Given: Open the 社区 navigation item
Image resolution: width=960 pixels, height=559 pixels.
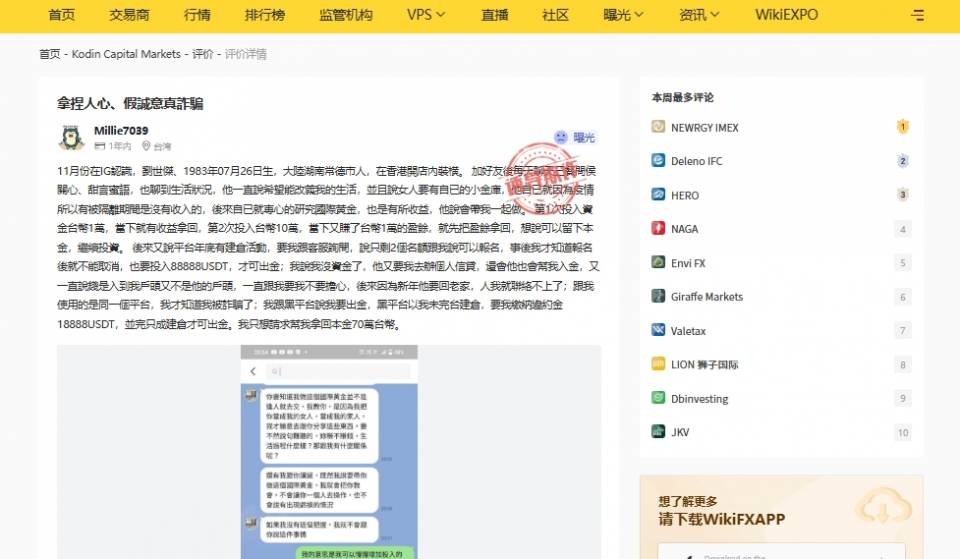Looking at the screenshot, I should [555, 15].
